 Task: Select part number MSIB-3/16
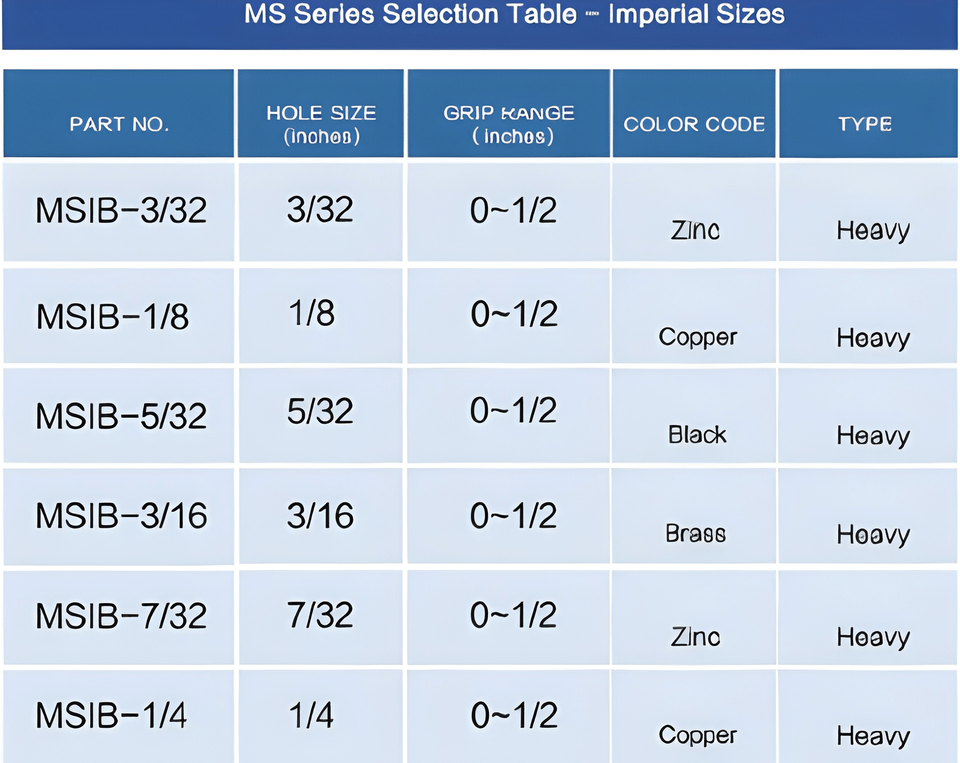coord(121,516)
